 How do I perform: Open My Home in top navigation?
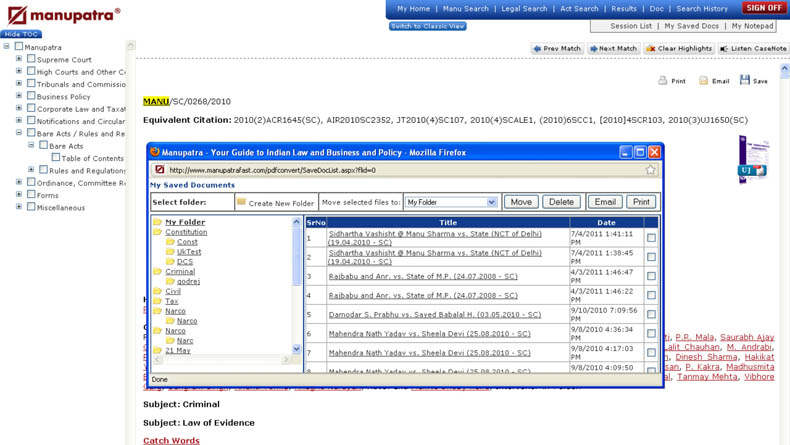coord(413,9)
